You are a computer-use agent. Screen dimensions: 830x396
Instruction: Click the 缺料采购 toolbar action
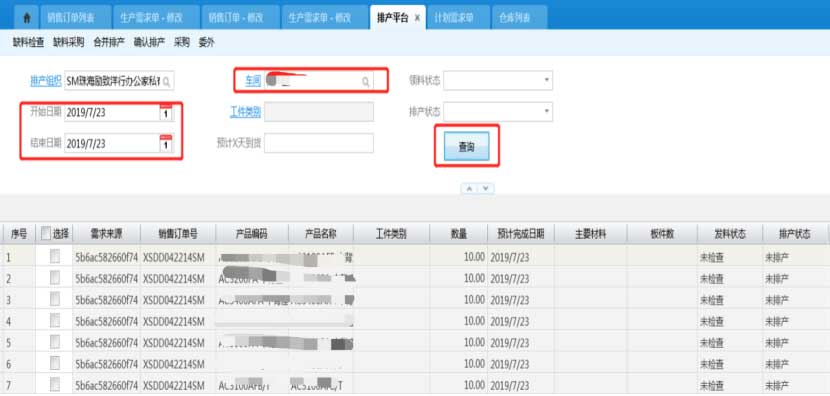click(x=68, y=43)
